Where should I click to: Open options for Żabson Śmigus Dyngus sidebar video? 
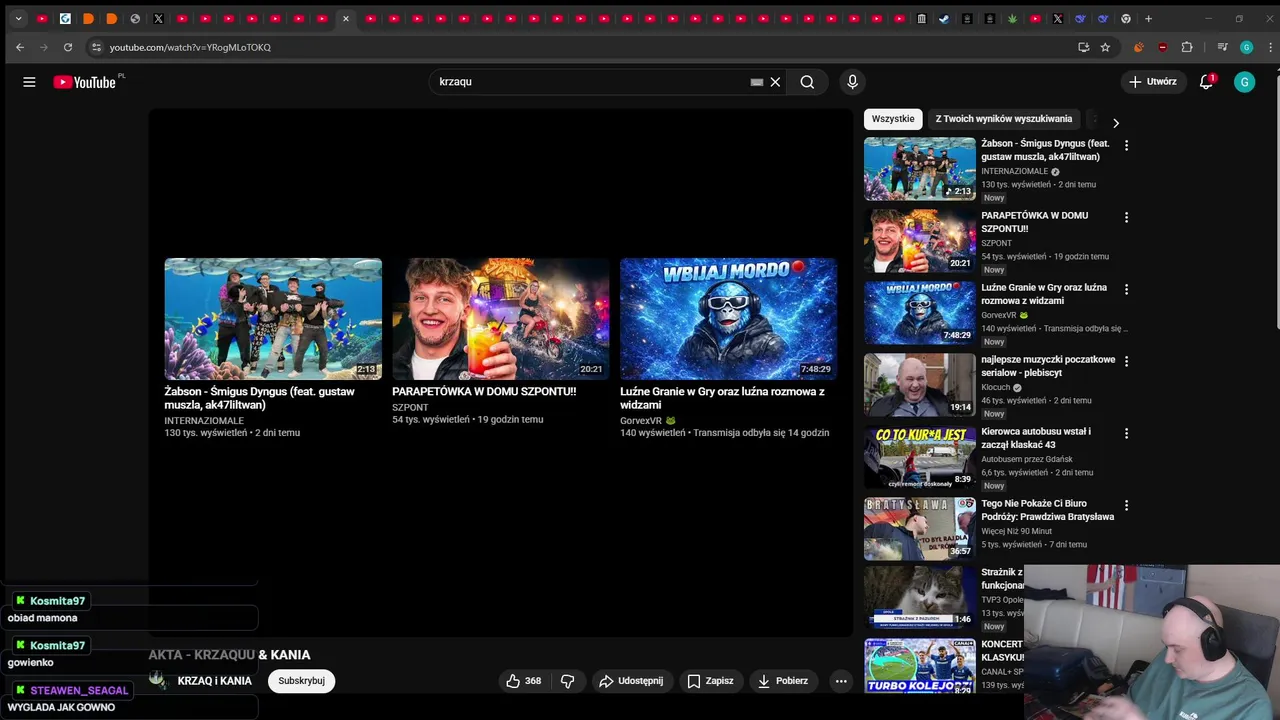pos(1126,145)
